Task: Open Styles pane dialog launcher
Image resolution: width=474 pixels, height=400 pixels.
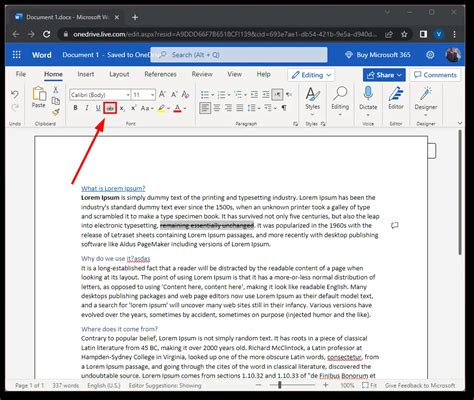Action: click(323, 124)
